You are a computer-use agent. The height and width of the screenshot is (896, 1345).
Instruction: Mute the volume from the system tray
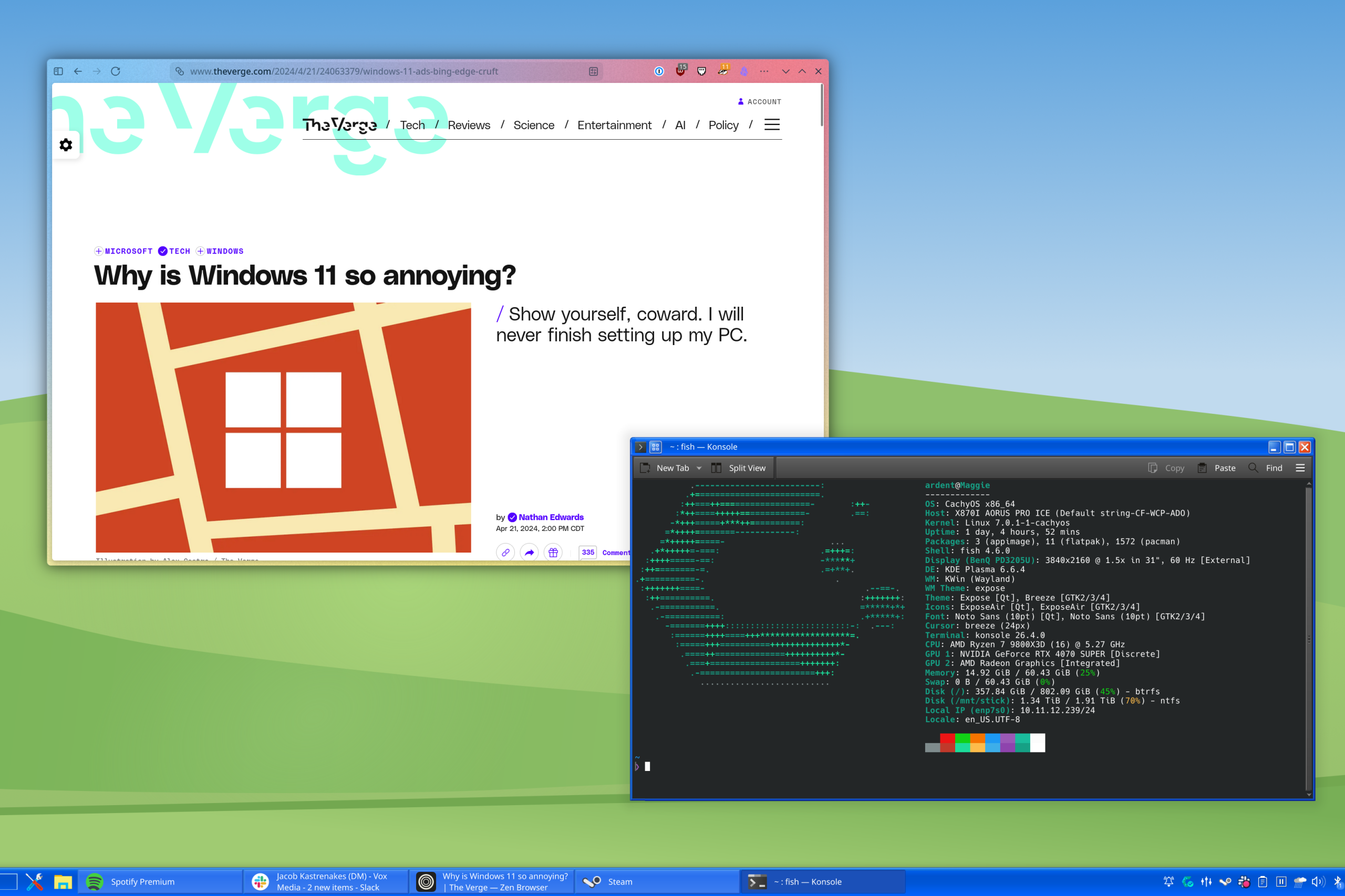coord(1318,882)
